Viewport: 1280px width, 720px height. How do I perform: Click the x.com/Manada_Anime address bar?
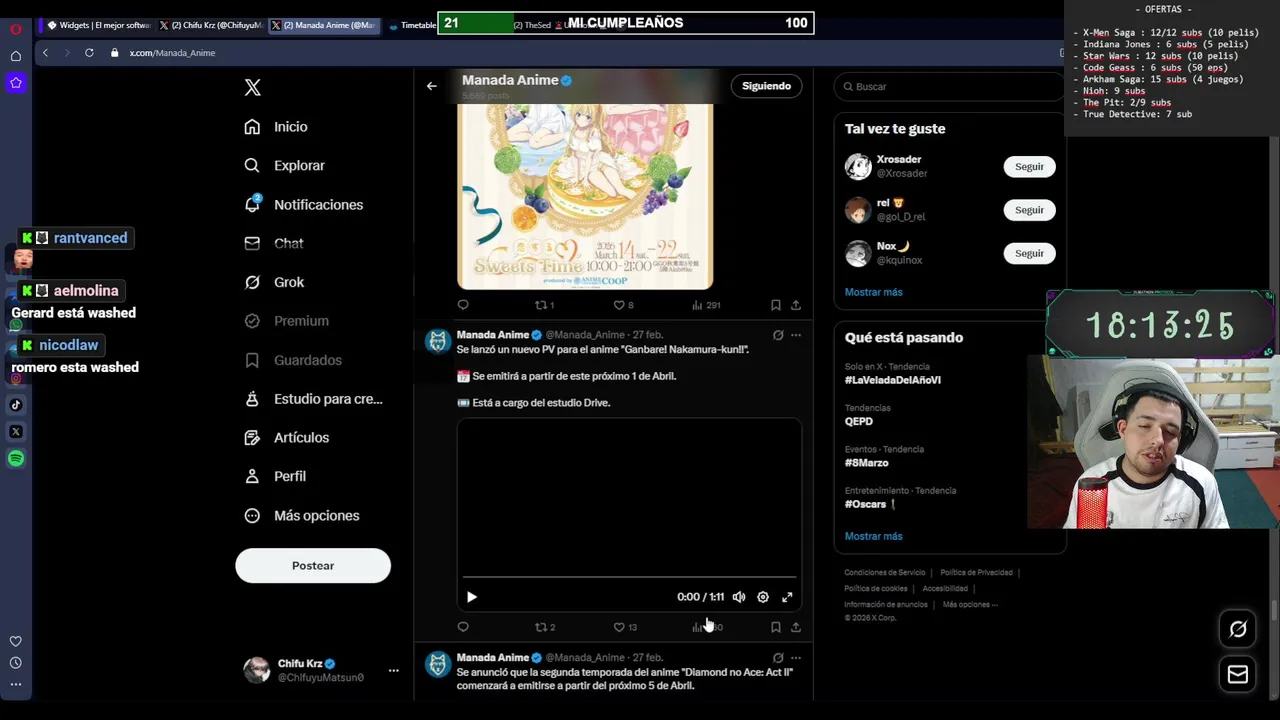pyautogui.click(x=172, y=53)
